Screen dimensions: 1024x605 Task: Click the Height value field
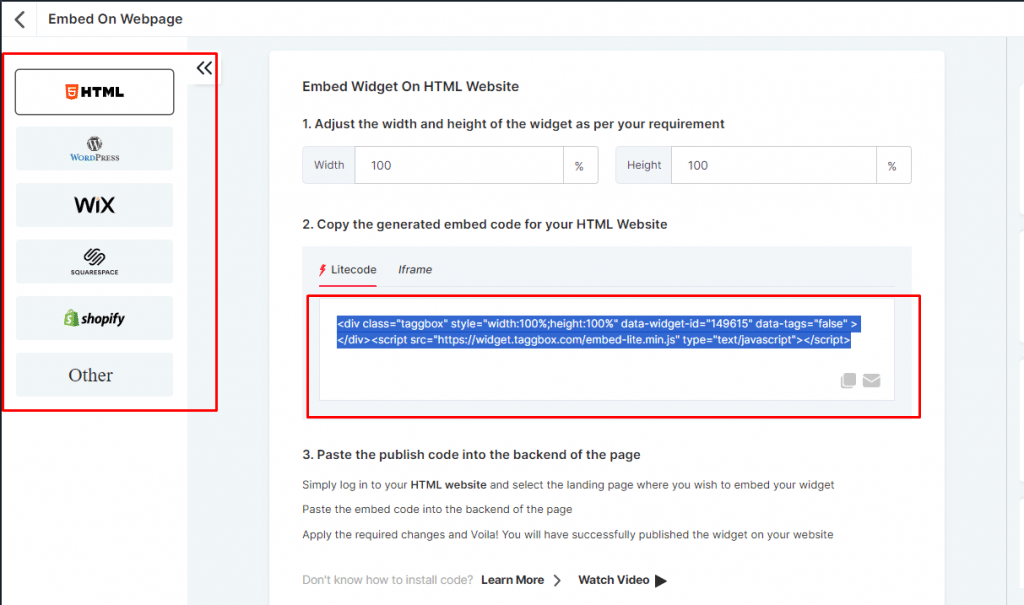(x=775, y=165)
